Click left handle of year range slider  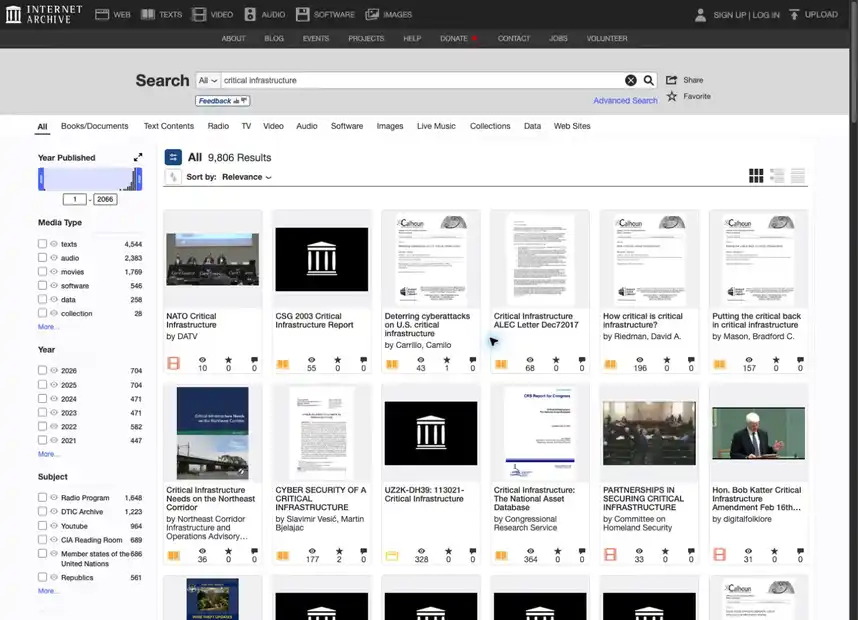(41, 179)
